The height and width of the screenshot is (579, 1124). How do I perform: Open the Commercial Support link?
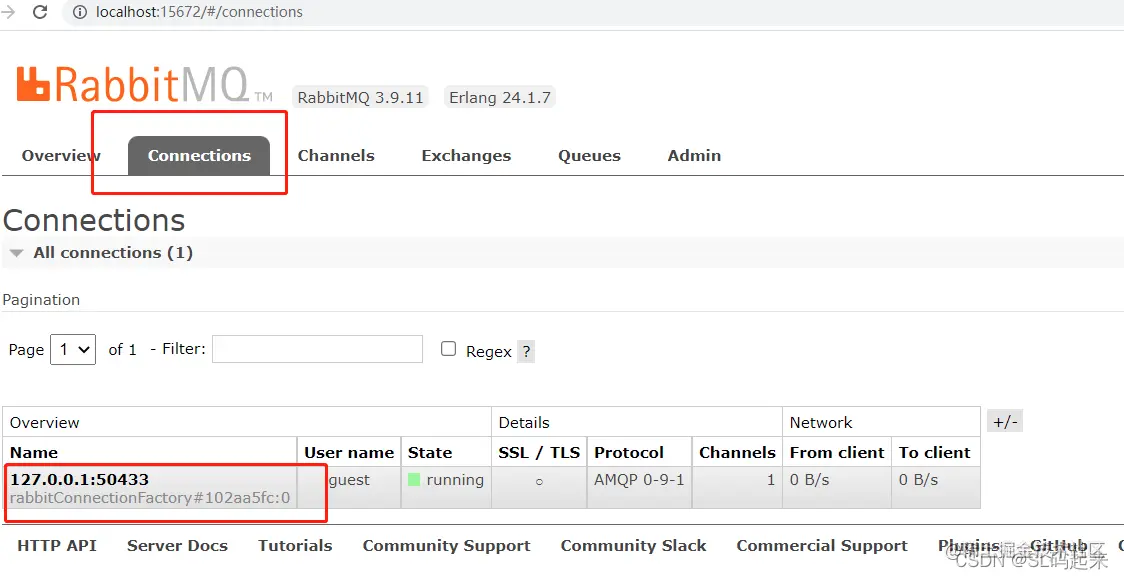(x=821, y=545)
